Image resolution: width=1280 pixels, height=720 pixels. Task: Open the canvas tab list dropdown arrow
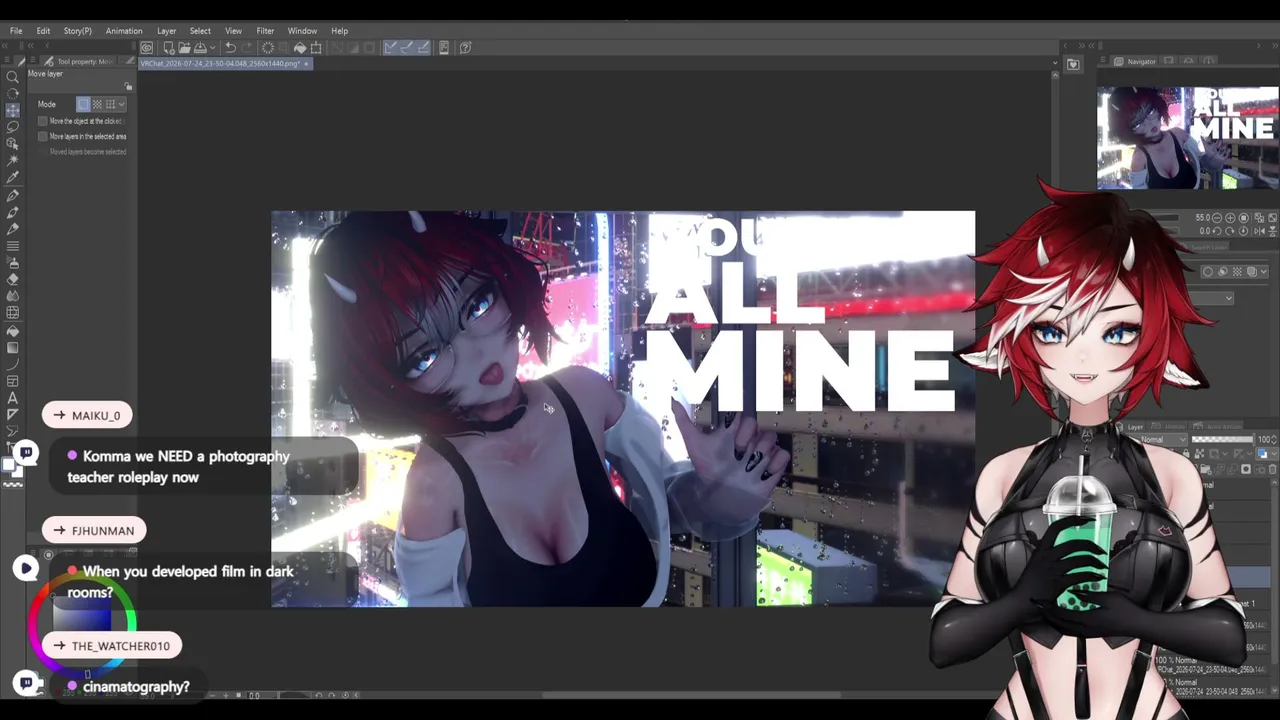(x=1054, y=63)
